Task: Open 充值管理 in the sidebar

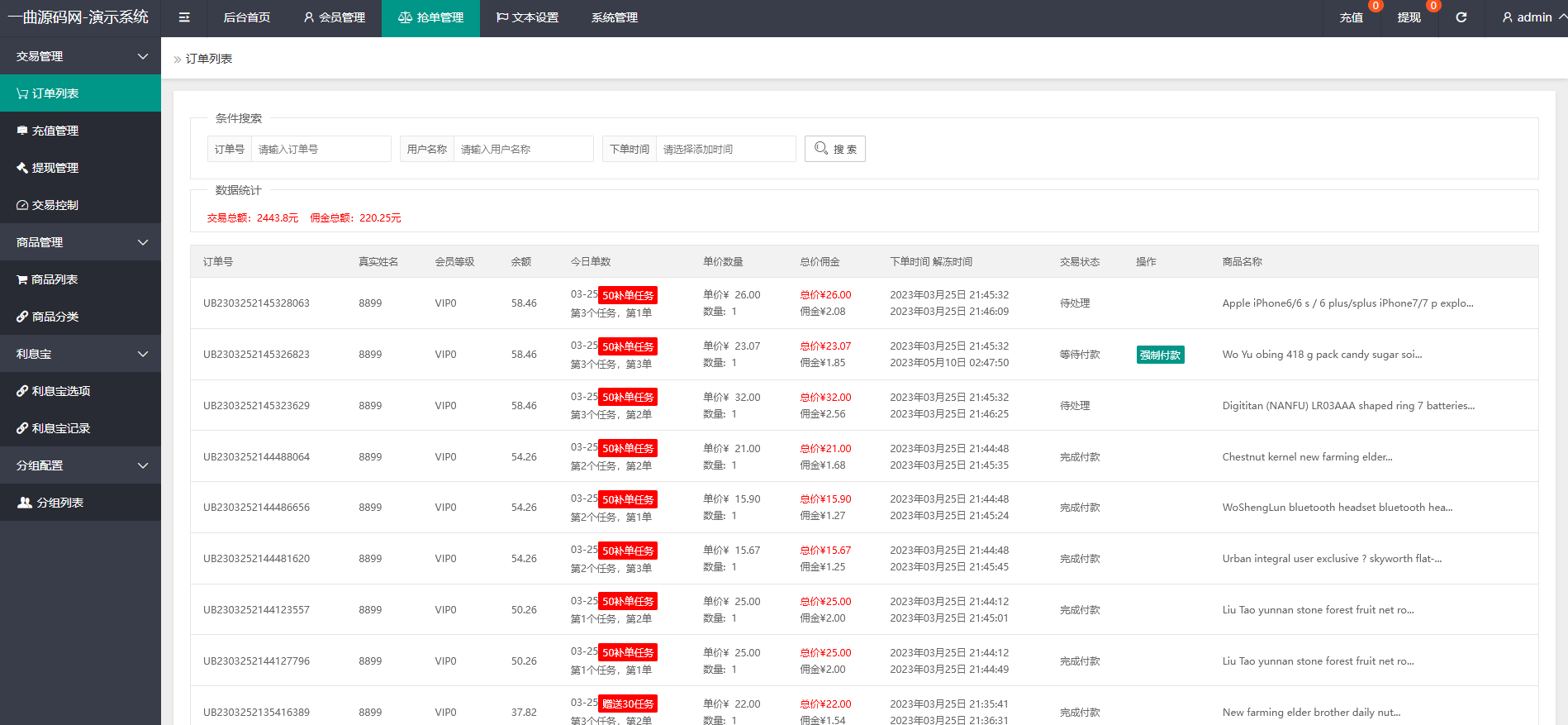Action: pos(80,131)
